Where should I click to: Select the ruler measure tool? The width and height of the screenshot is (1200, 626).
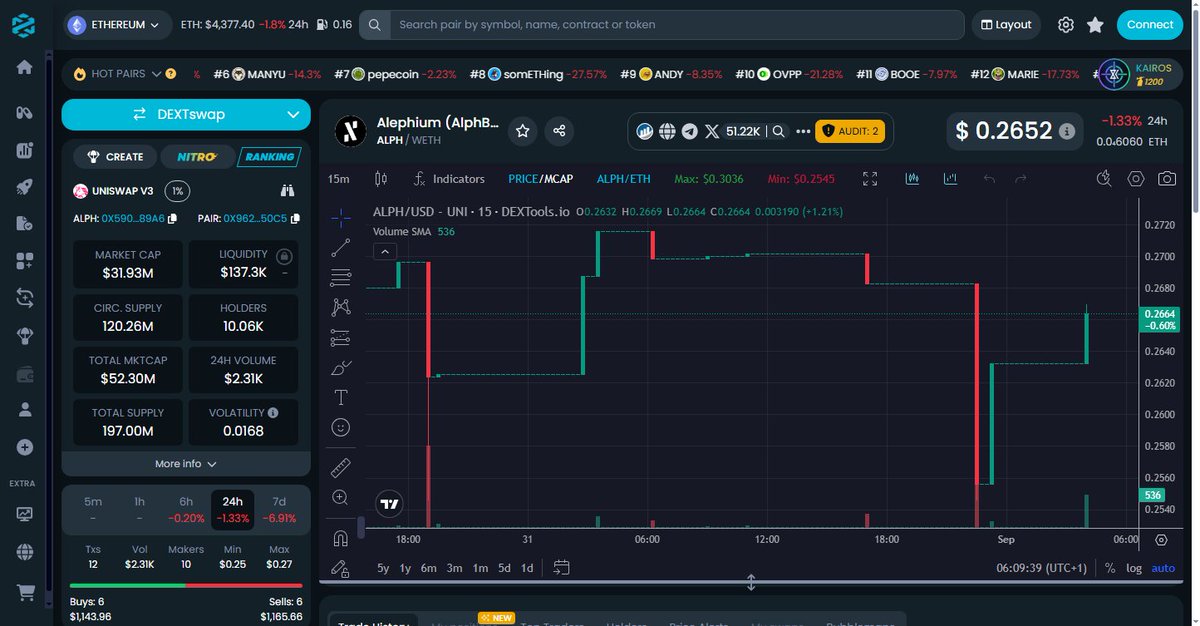point(340,466)
